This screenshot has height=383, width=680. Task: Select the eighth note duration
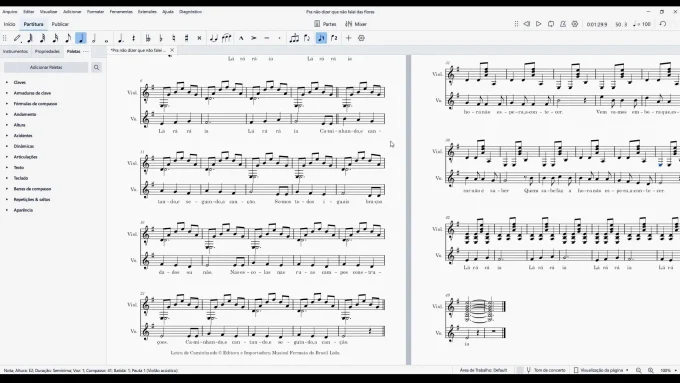68,38
